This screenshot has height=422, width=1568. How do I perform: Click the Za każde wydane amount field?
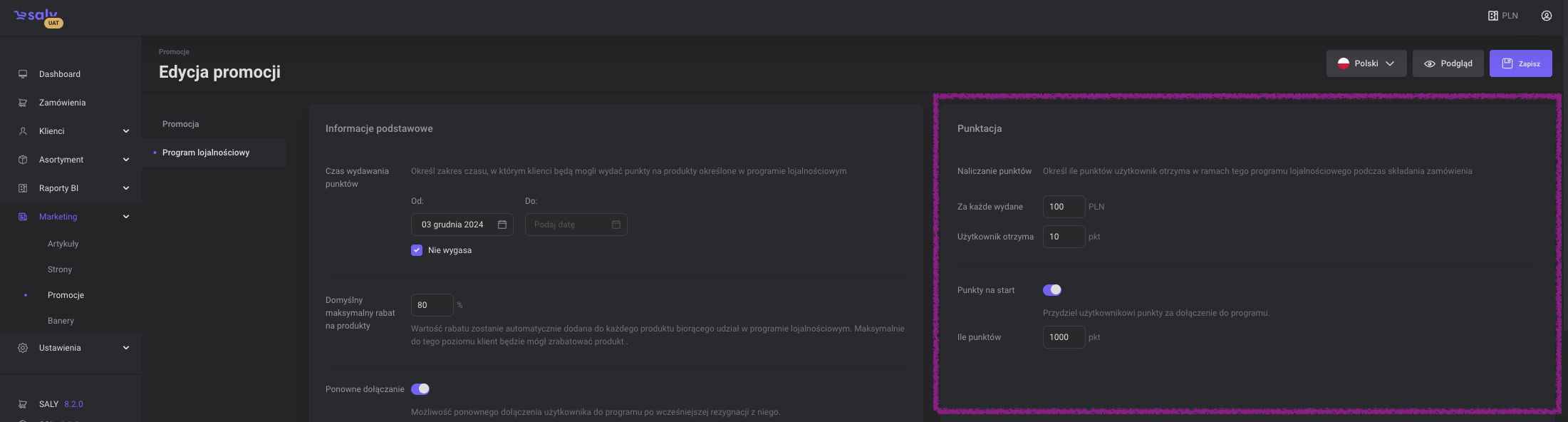[1064, 207]
